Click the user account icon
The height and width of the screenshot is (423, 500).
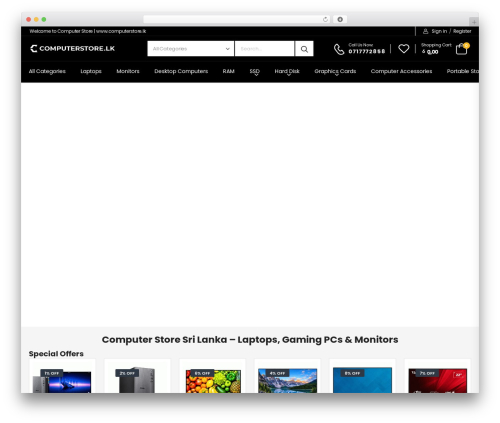[x=425, y=31]
